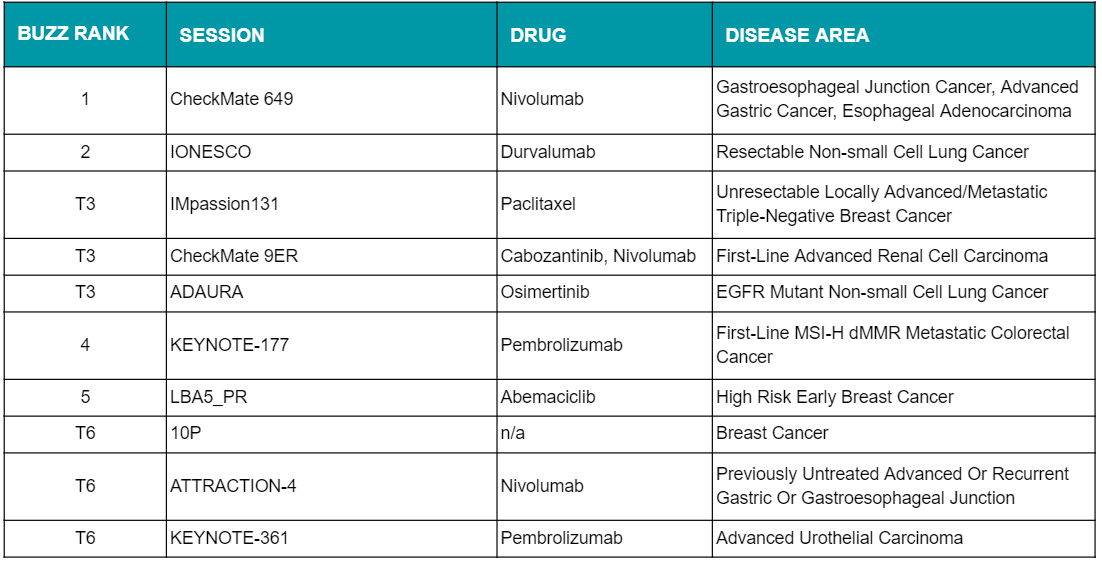Click the BUZZ RANK column header
This screenshot has width=1102, height=562.
85,34
